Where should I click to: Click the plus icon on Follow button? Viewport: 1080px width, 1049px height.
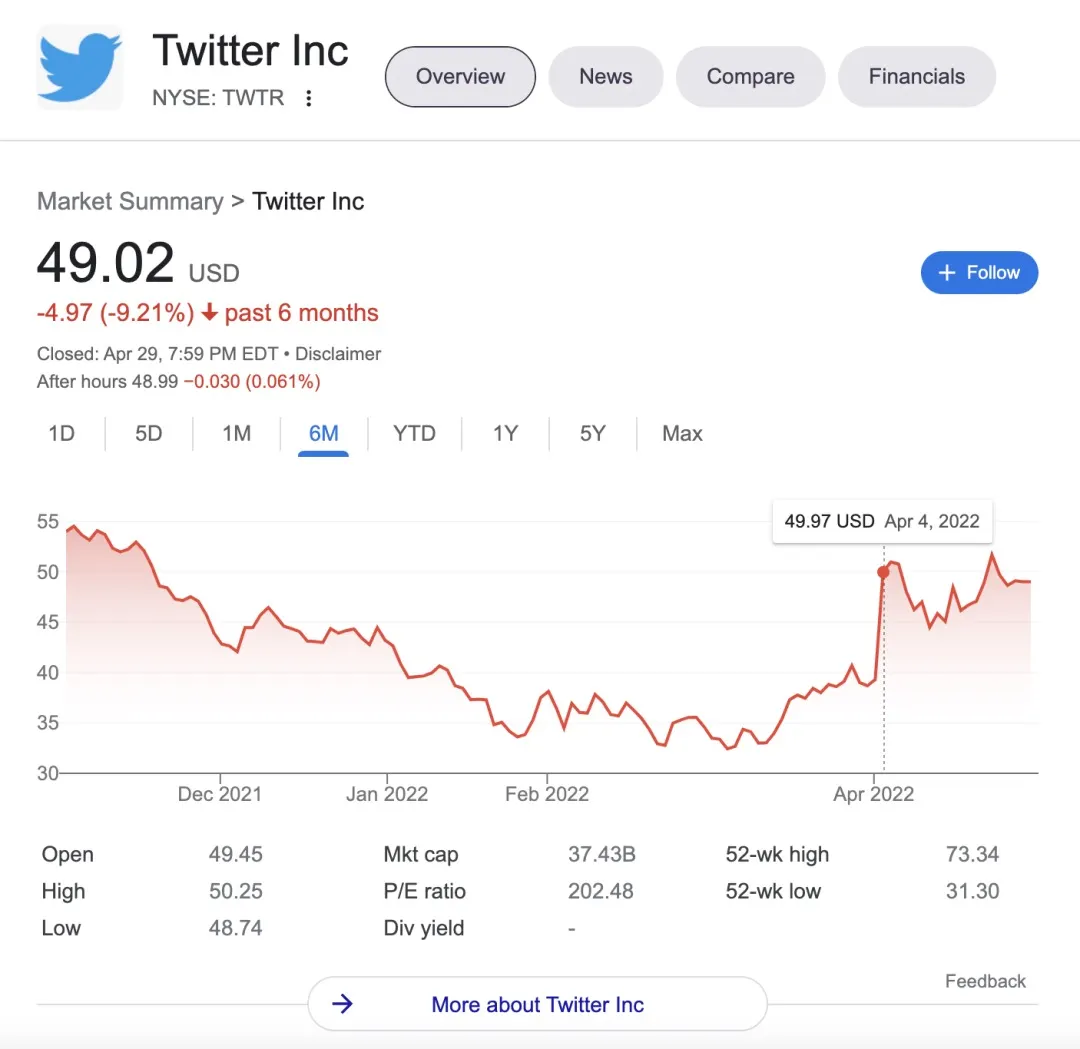click(947, 273)
